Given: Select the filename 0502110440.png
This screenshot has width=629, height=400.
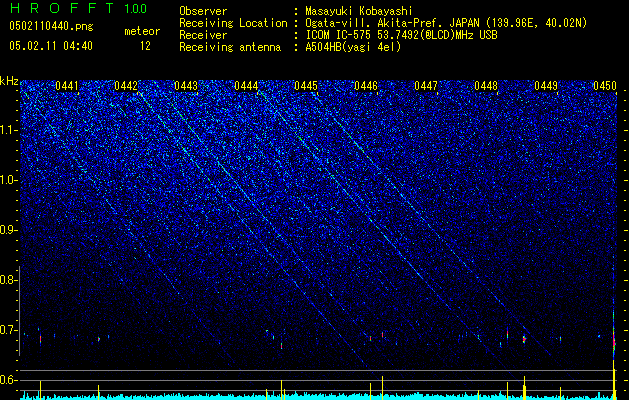Looking at the screenshot, I should click(x=51, y=27).
